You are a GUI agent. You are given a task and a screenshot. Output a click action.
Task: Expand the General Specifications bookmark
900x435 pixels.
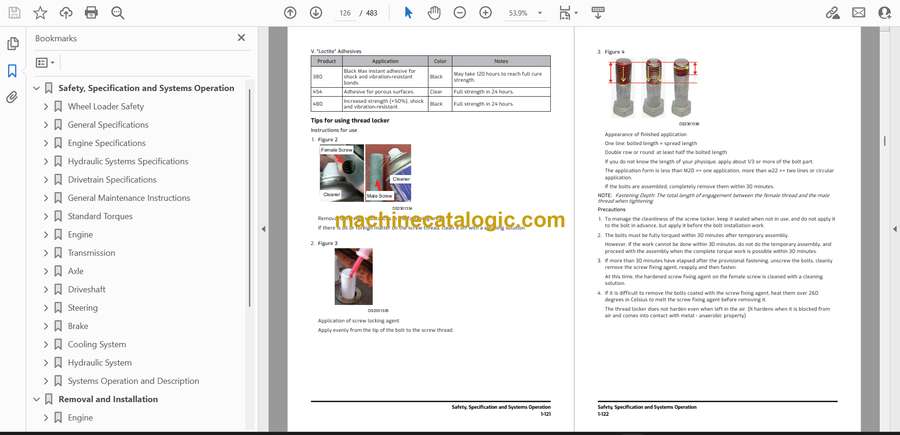[x=46, y=125]
